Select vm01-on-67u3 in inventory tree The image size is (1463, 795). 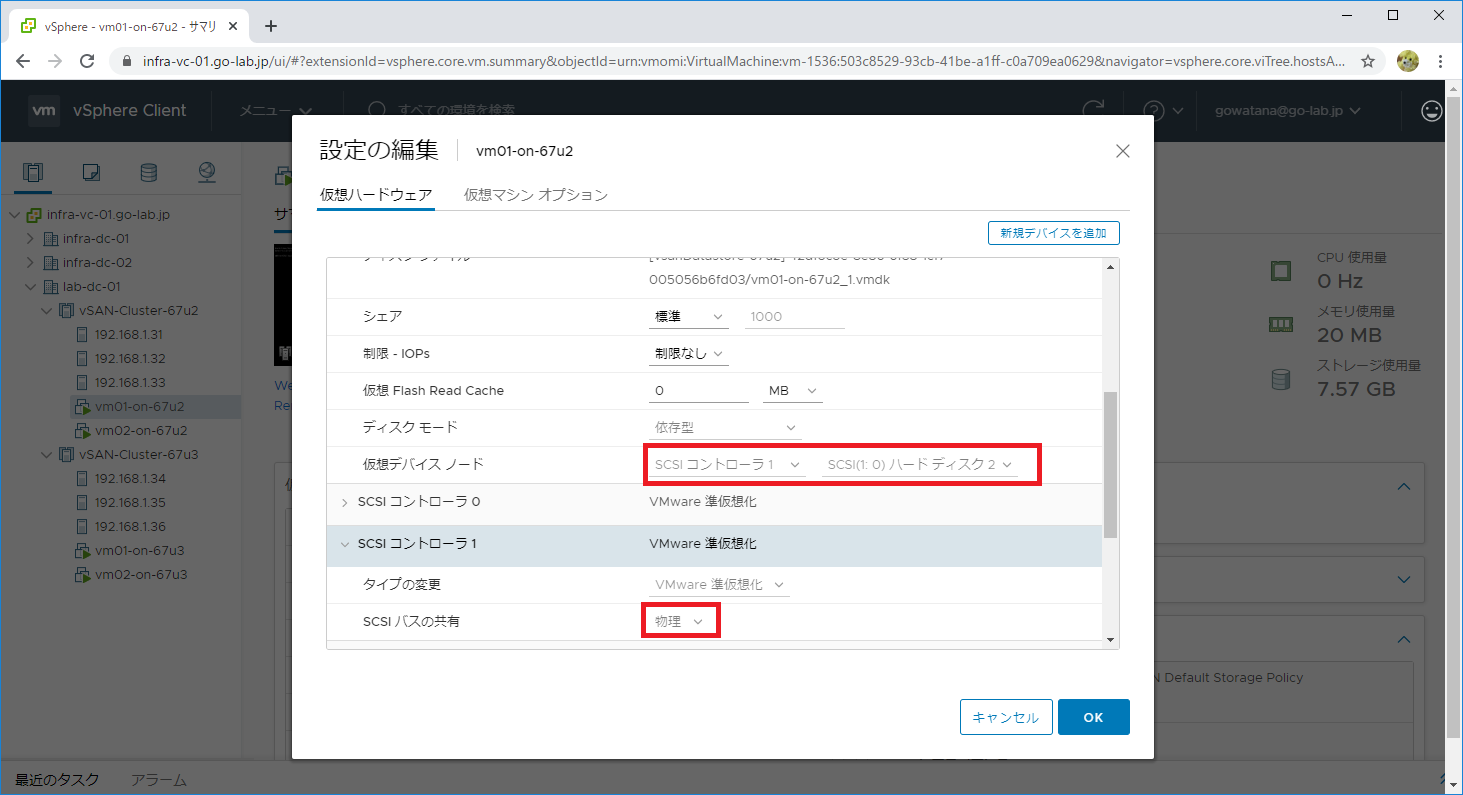(x=140, y=550)
